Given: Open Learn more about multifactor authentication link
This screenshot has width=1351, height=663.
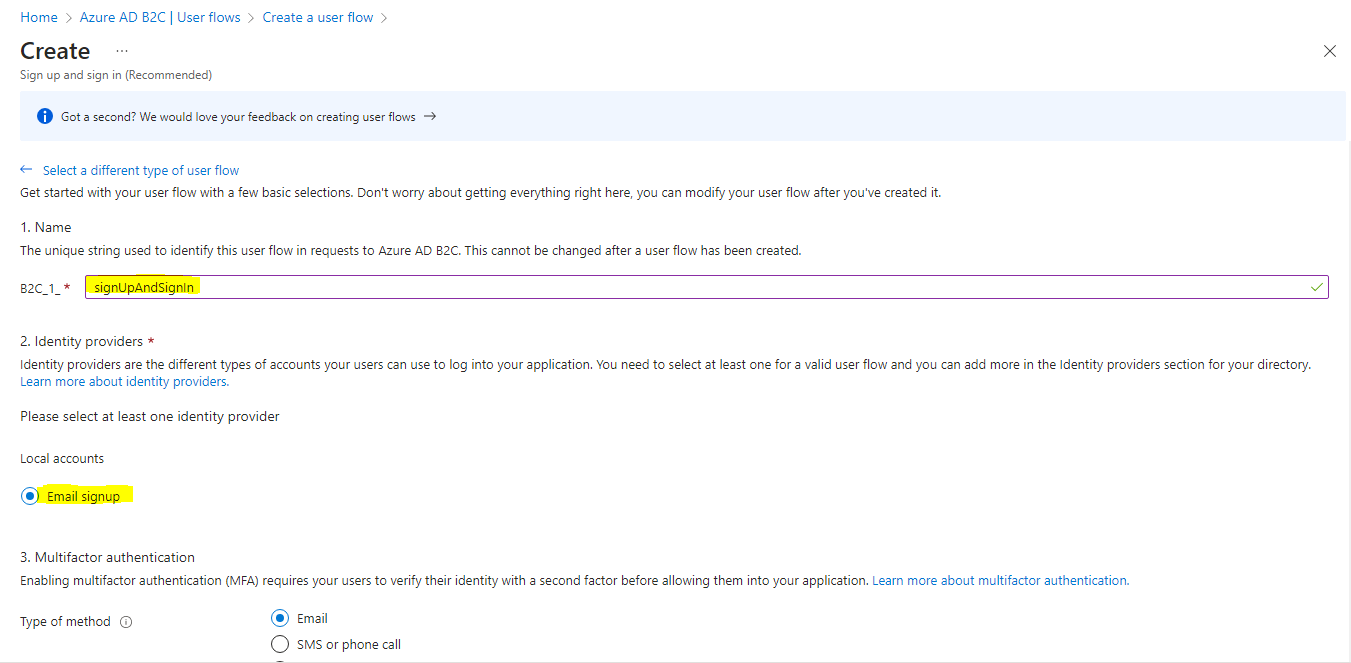Looking at the screenshot, I should pos(1001,580).
